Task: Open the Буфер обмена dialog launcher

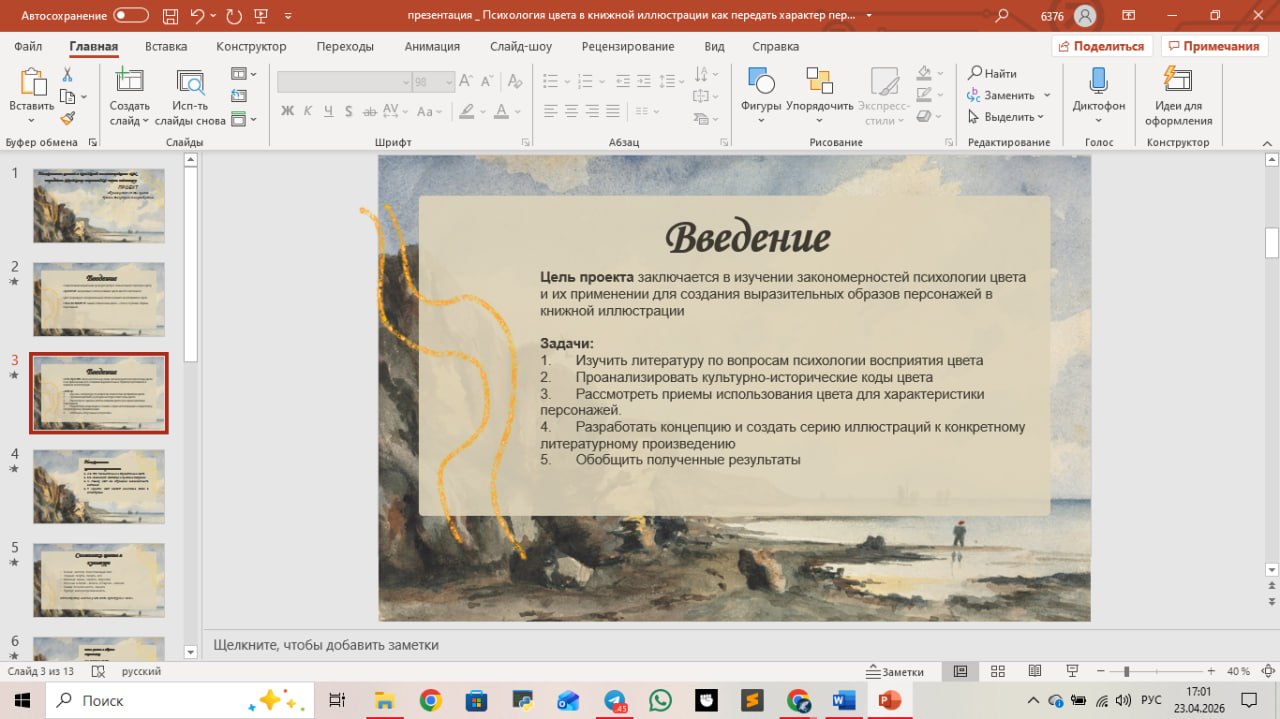Action: (x=93, y=143)
